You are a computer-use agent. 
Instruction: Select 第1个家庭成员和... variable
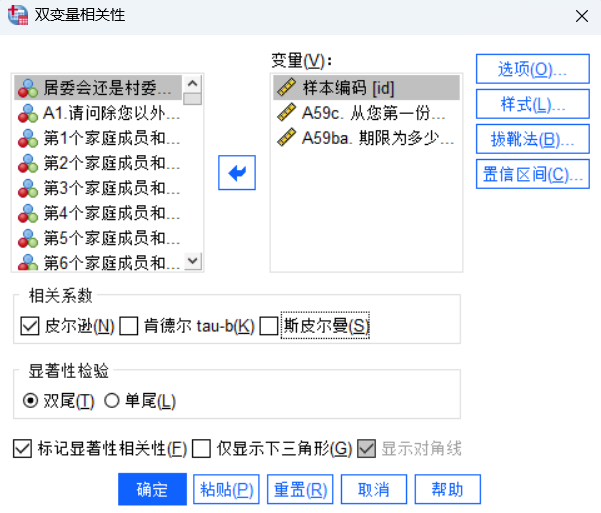pyautogui.click(x=98, y=138)
